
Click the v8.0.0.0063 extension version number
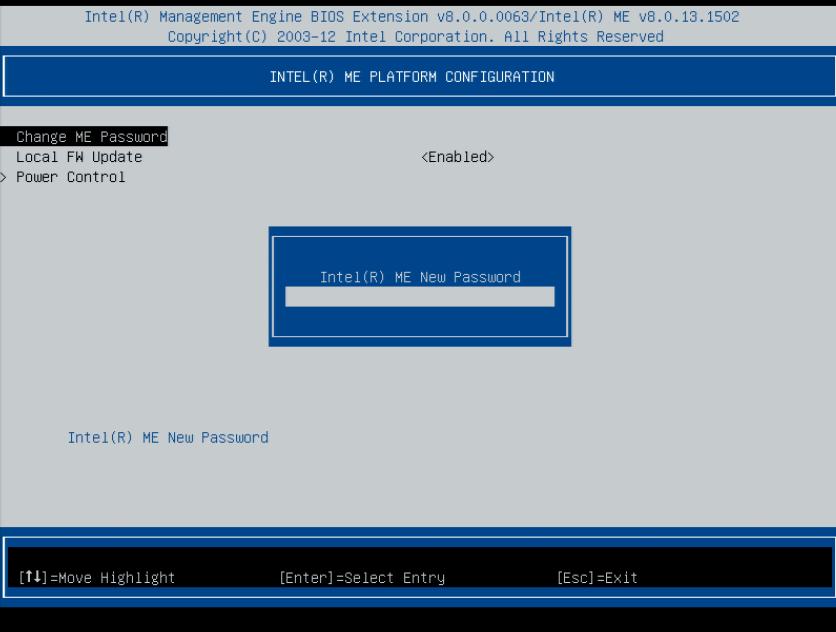coord(482,17)
